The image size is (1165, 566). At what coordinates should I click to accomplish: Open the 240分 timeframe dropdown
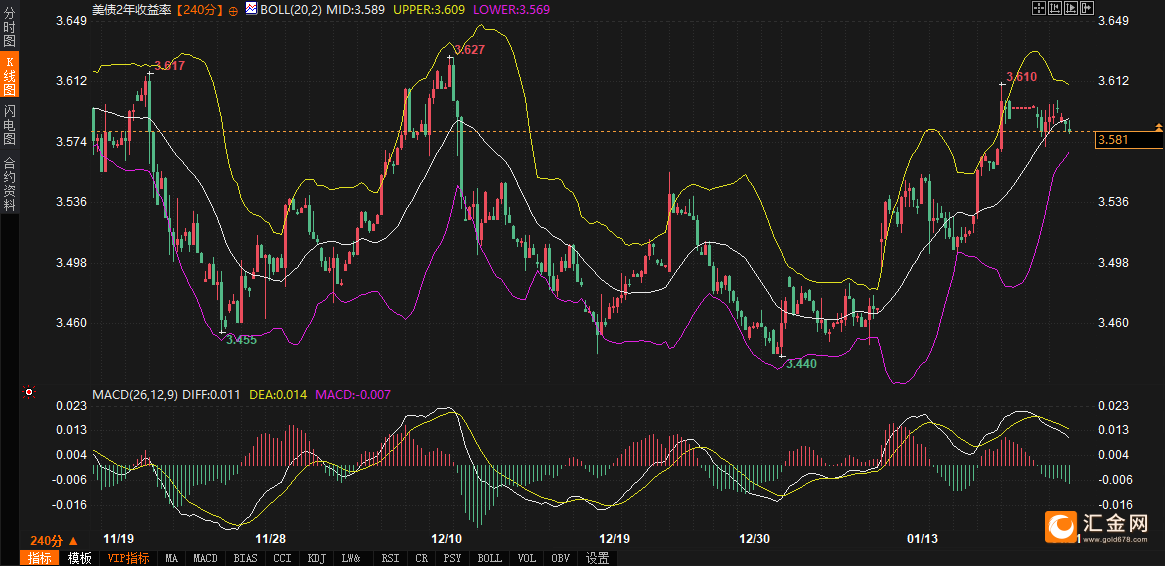(x=53, y=539)
